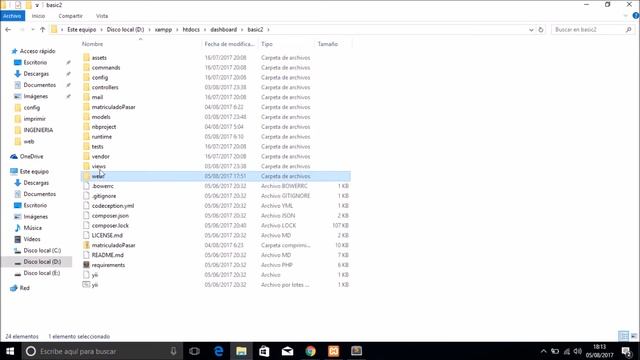Image resolution: width=640 pixels, height=360 pixels.
Task: Open Task View on taskbar
Action: 195,351
